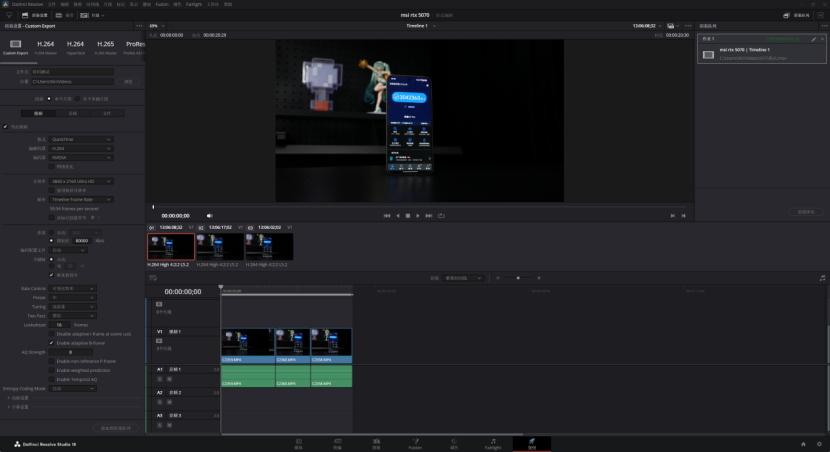This screenshot has width=830, height=452.
Task: Enable the weighted prediction checkbox
Action: [52, 370]
